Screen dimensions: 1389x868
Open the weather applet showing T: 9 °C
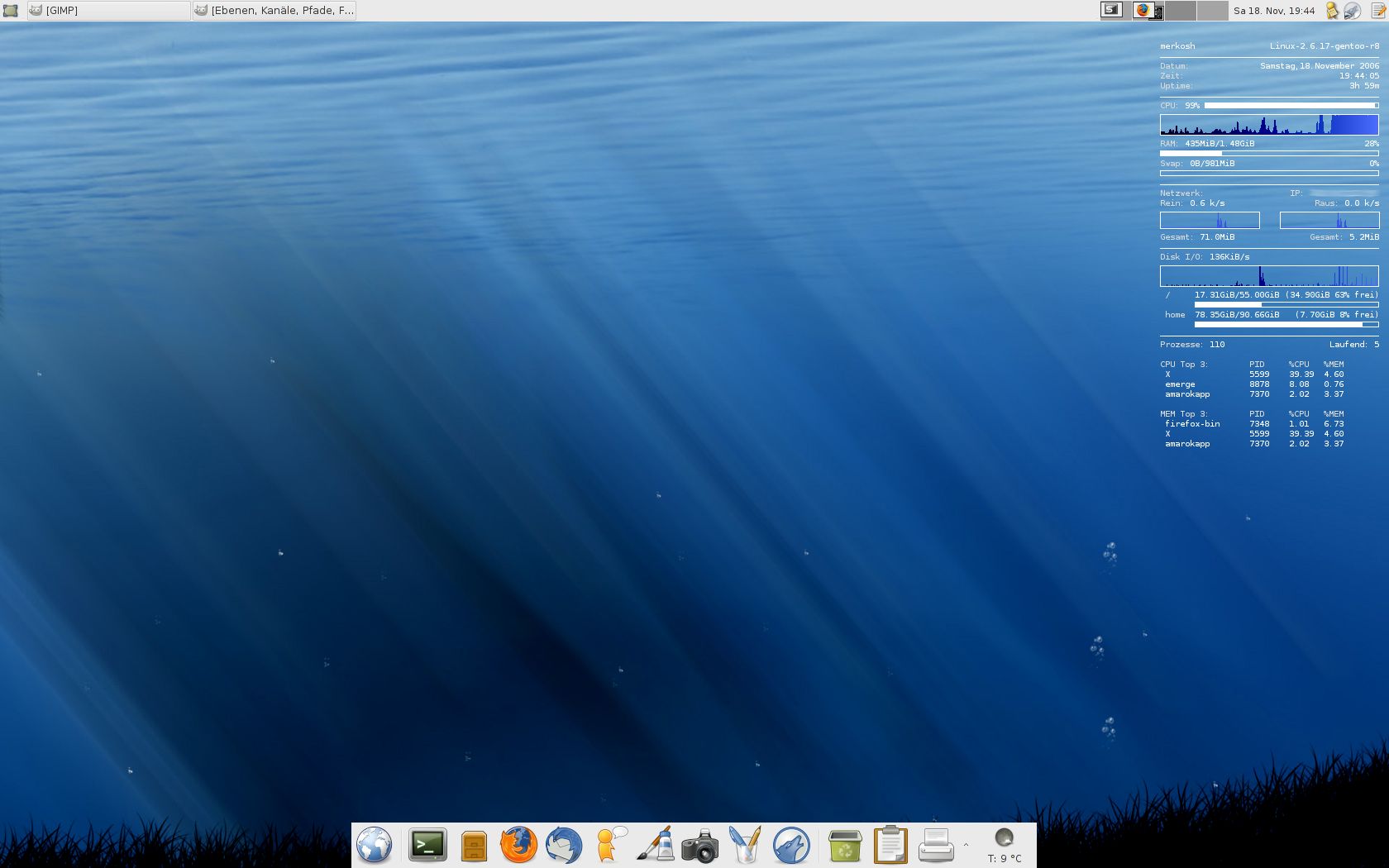pos(1005,847)
